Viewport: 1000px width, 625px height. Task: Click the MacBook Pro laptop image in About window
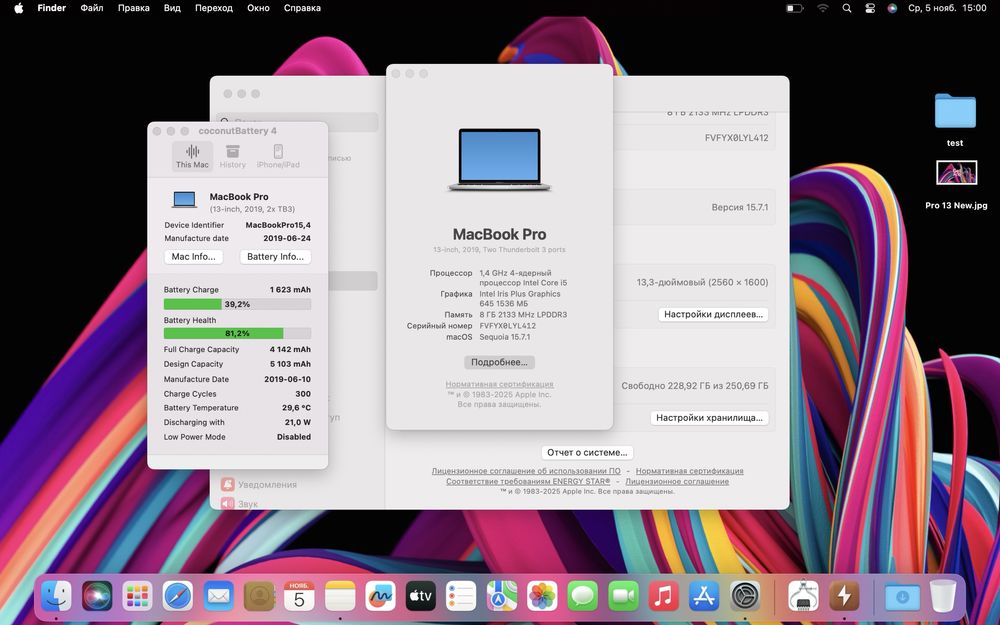(499, 159)
